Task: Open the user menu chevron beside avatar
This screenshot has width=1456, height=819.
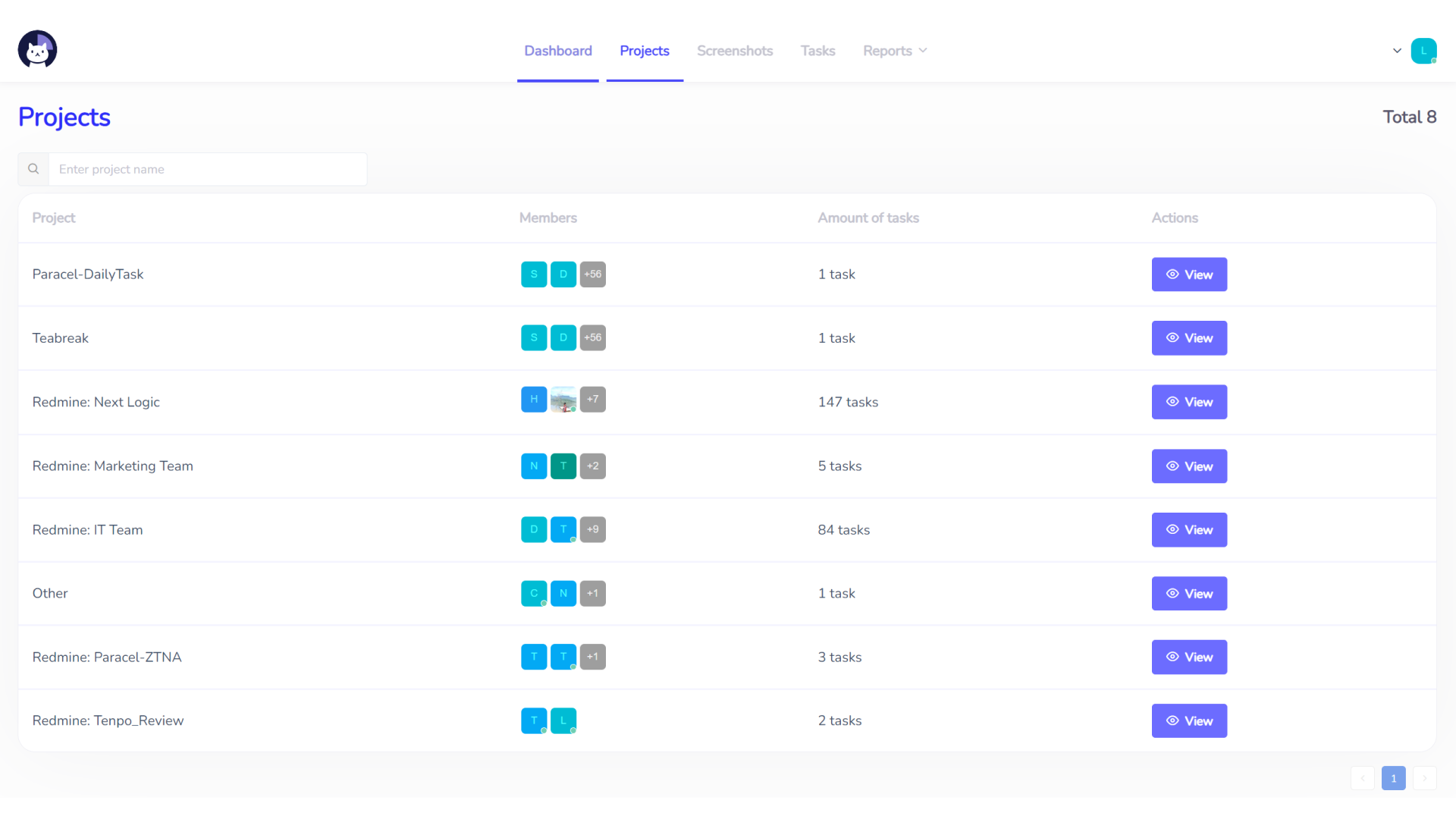Action: point(1397,51)
